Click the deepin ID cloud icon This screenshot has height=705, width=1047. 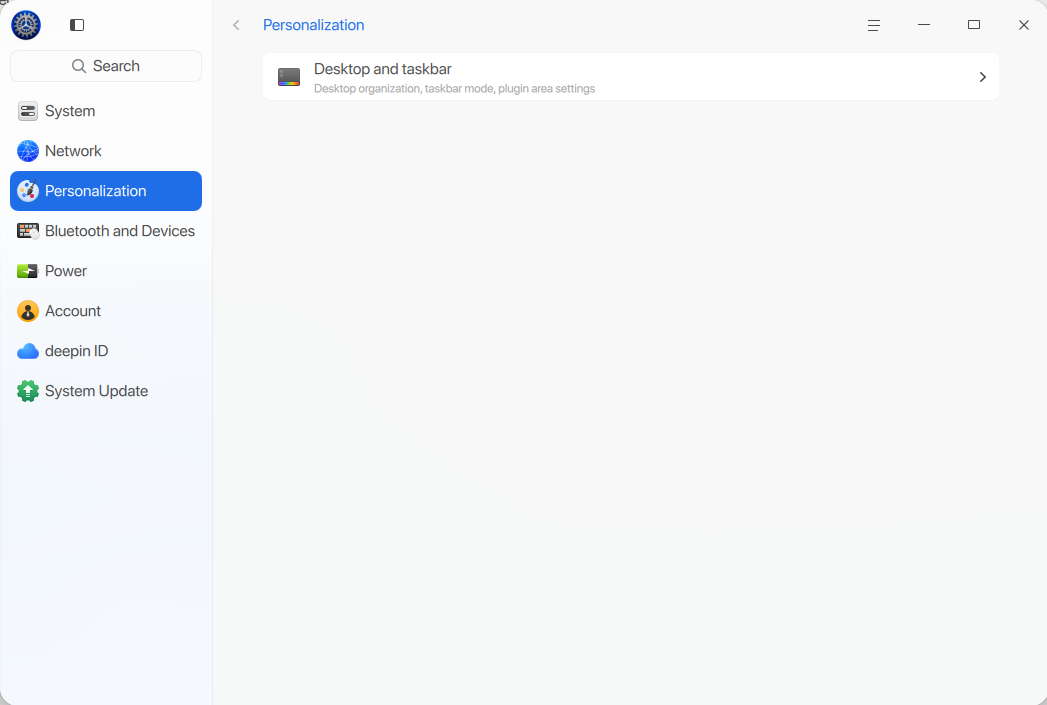point(27,352)
